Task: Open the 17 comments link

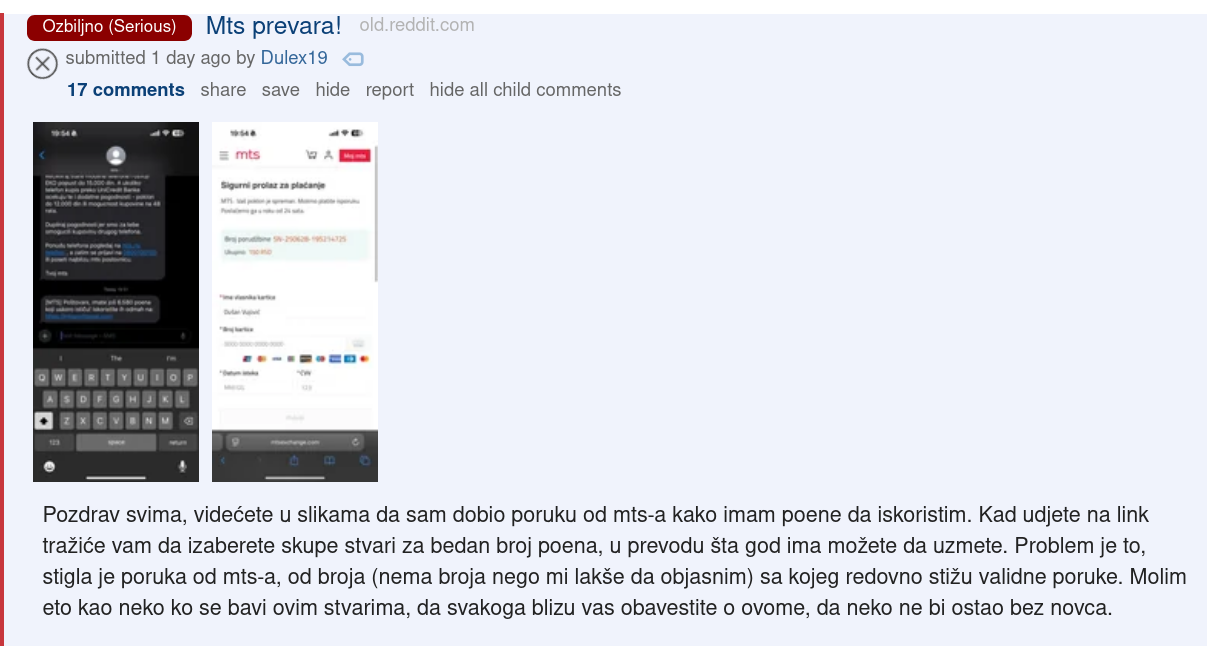Action: 126,90
